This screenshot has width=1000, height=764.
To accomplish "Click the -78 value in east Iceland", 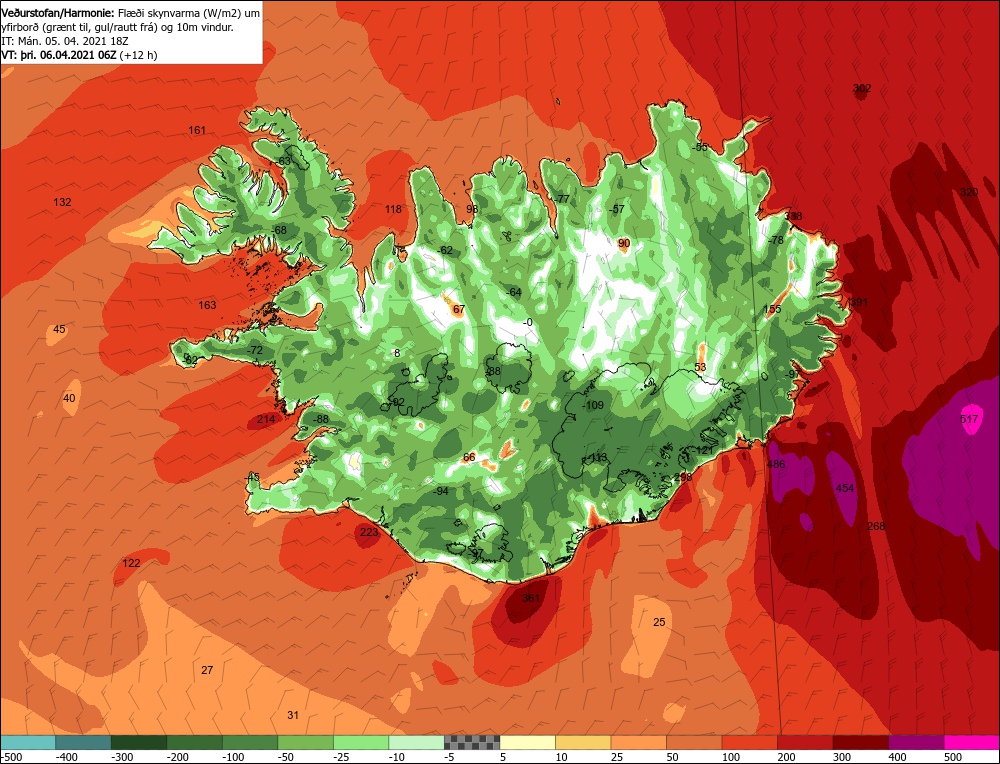I will 775,240.
